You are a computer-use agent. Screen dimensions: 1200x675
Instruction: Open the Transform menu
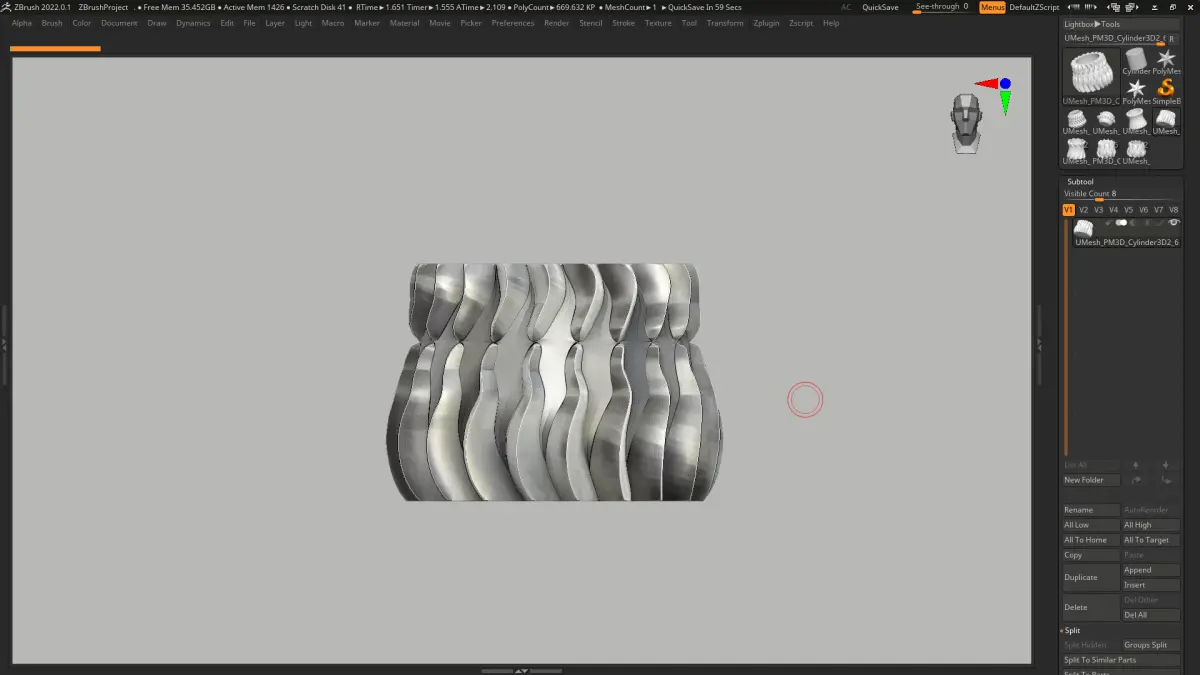725,23
